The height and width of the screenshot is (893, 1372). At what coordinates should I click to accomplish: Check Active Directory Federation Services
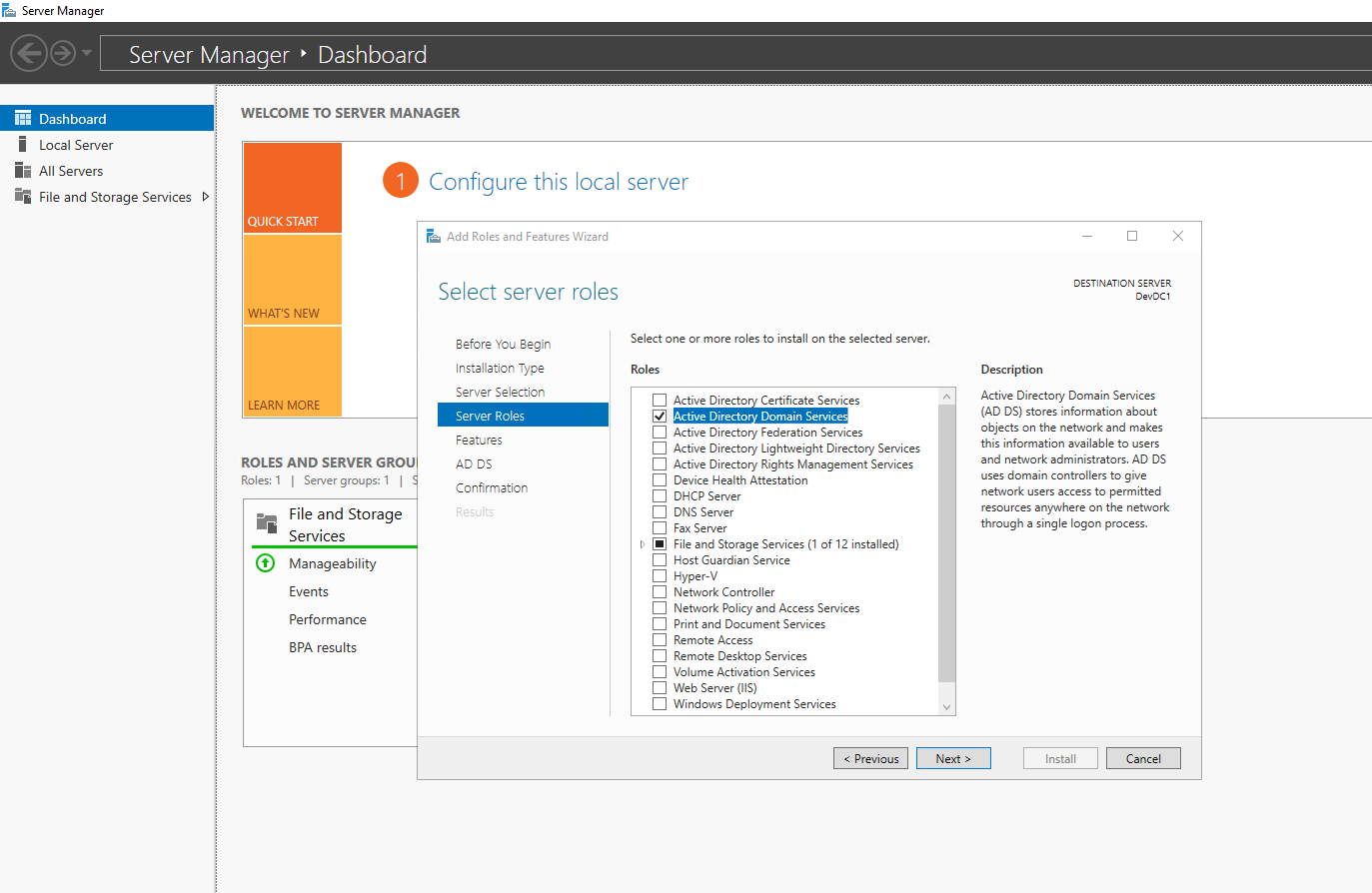point(660,433)
